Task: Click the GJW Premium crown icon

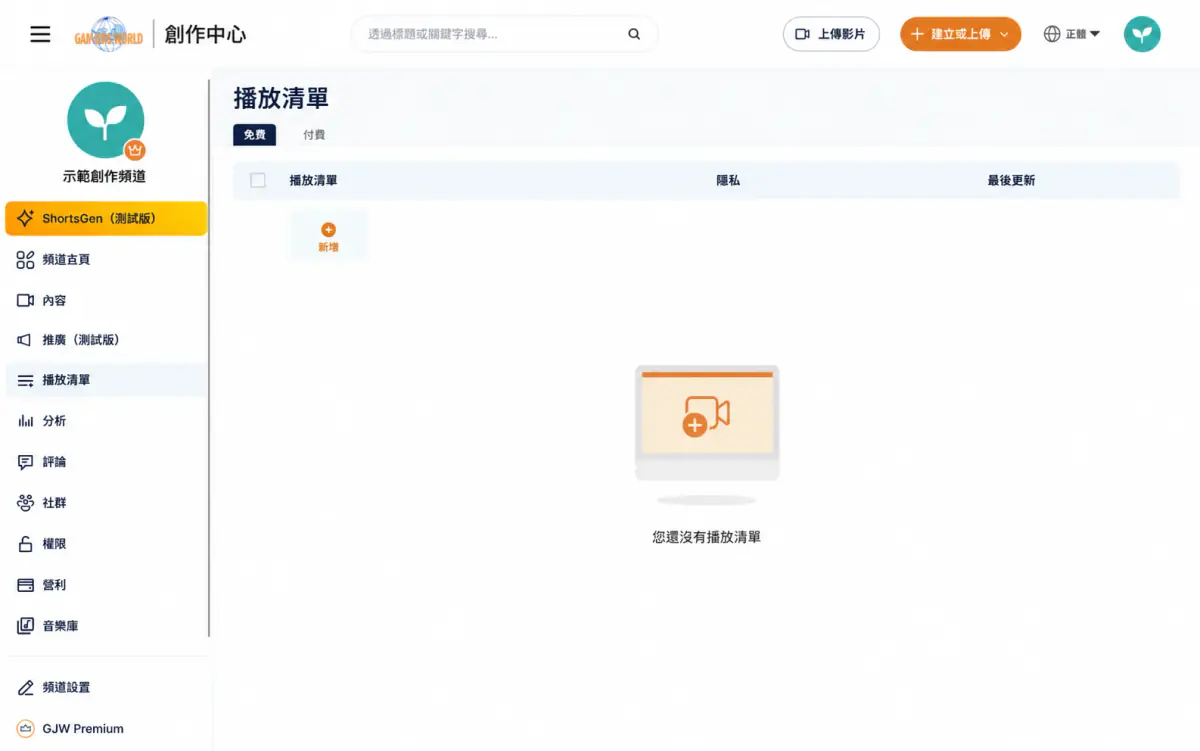Action: (x=26, y=729)
